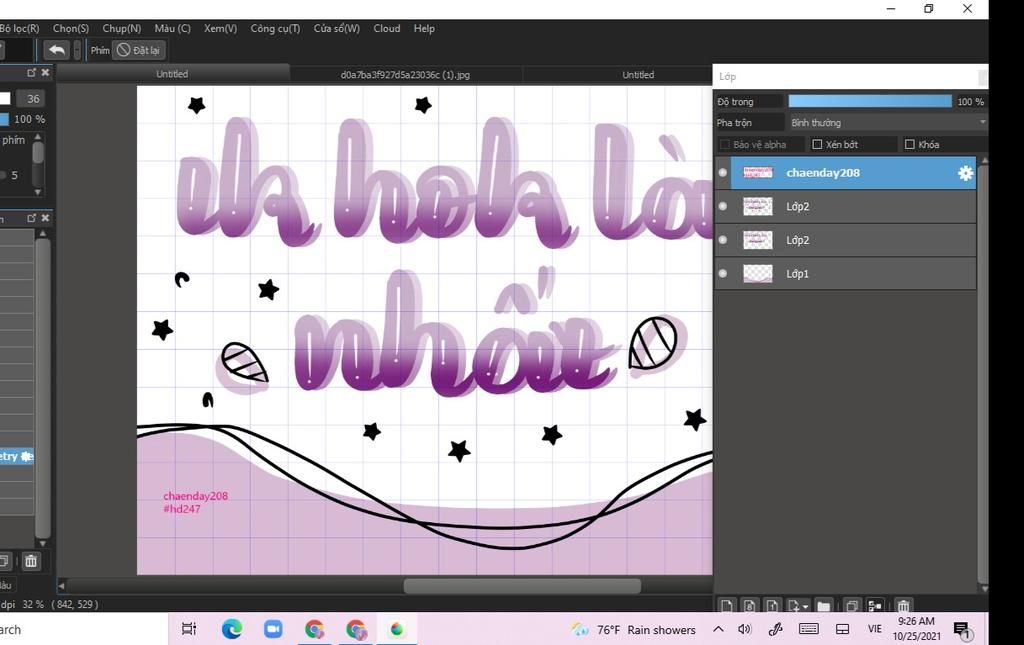Click brush list scroll up arrow
Screen dimensions: 1024x645
(x=42, y=233)
